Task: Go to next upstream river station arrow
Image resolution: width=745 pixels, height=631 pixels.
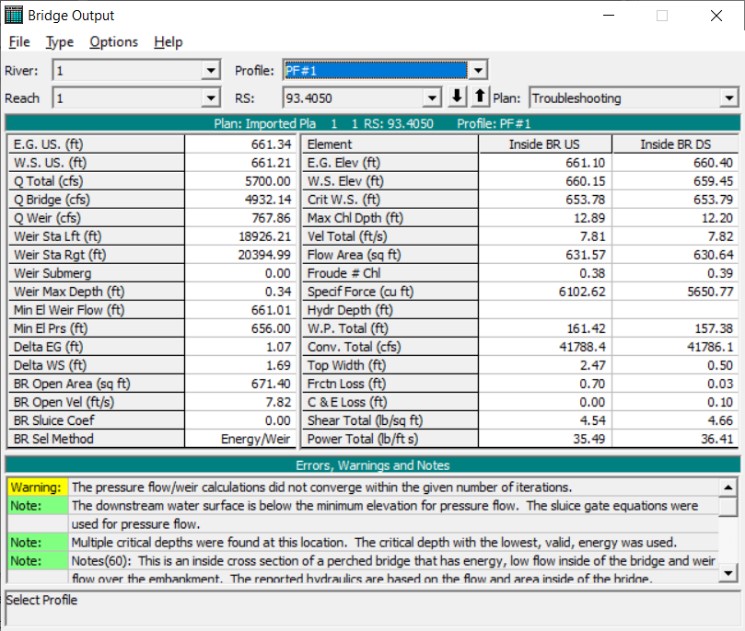Action: click(x=480, y=97)
